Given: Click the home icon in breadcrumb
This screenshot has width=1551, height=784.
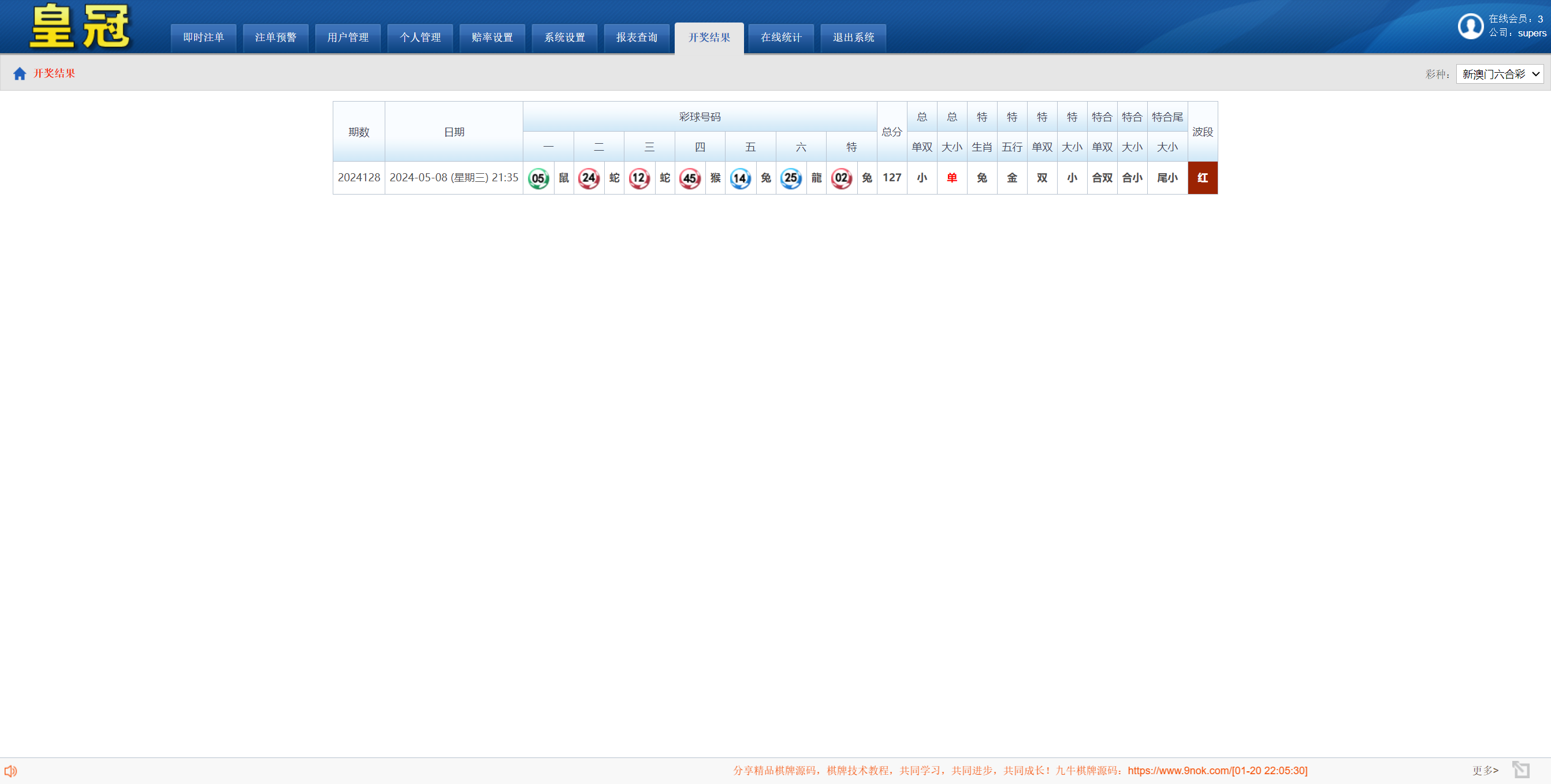Looking at the screenshot, I should point(19,73).
